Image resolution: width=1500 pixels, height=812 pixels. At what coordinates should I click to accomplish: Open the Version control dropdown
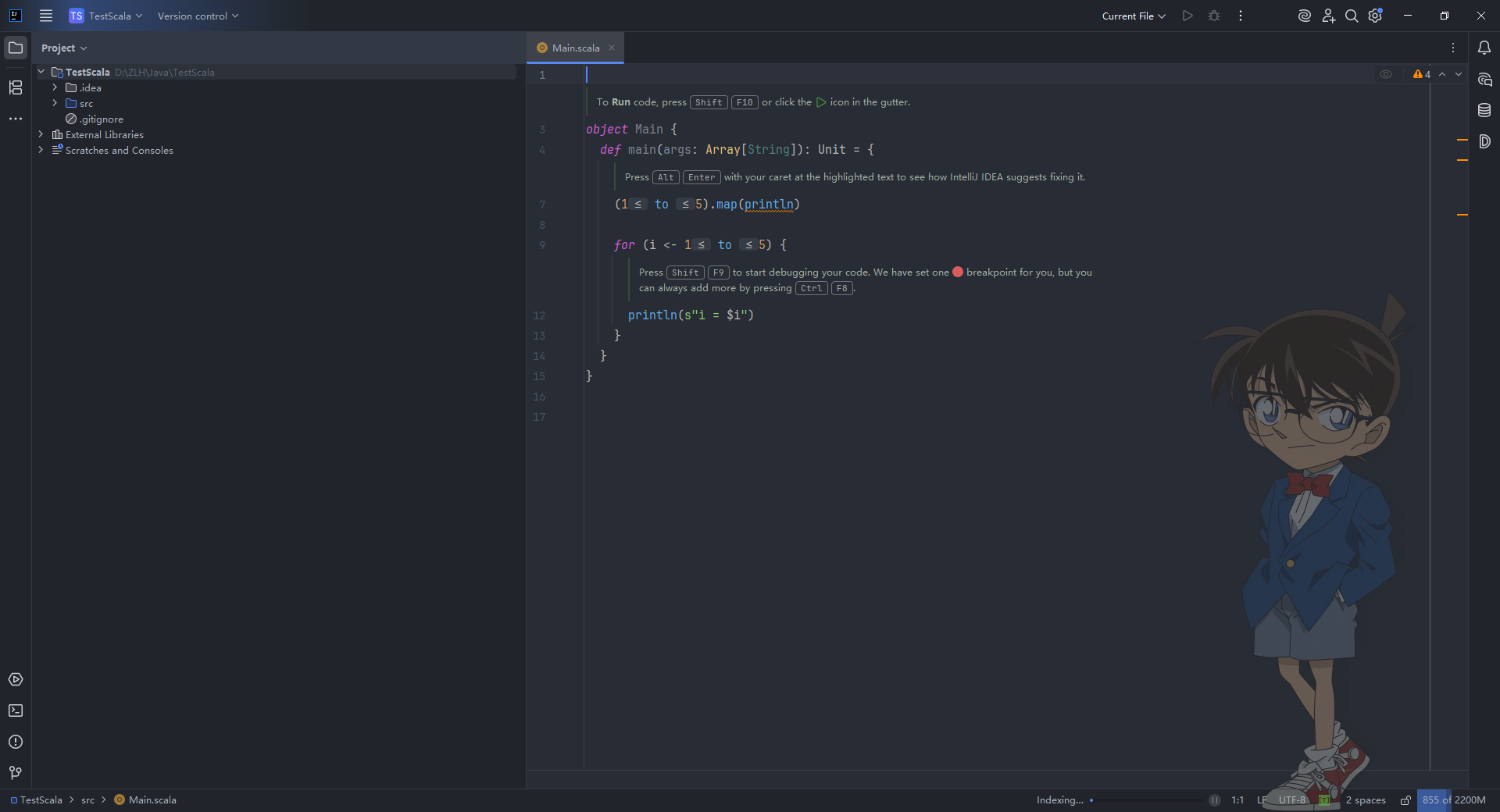coord(198,16)
